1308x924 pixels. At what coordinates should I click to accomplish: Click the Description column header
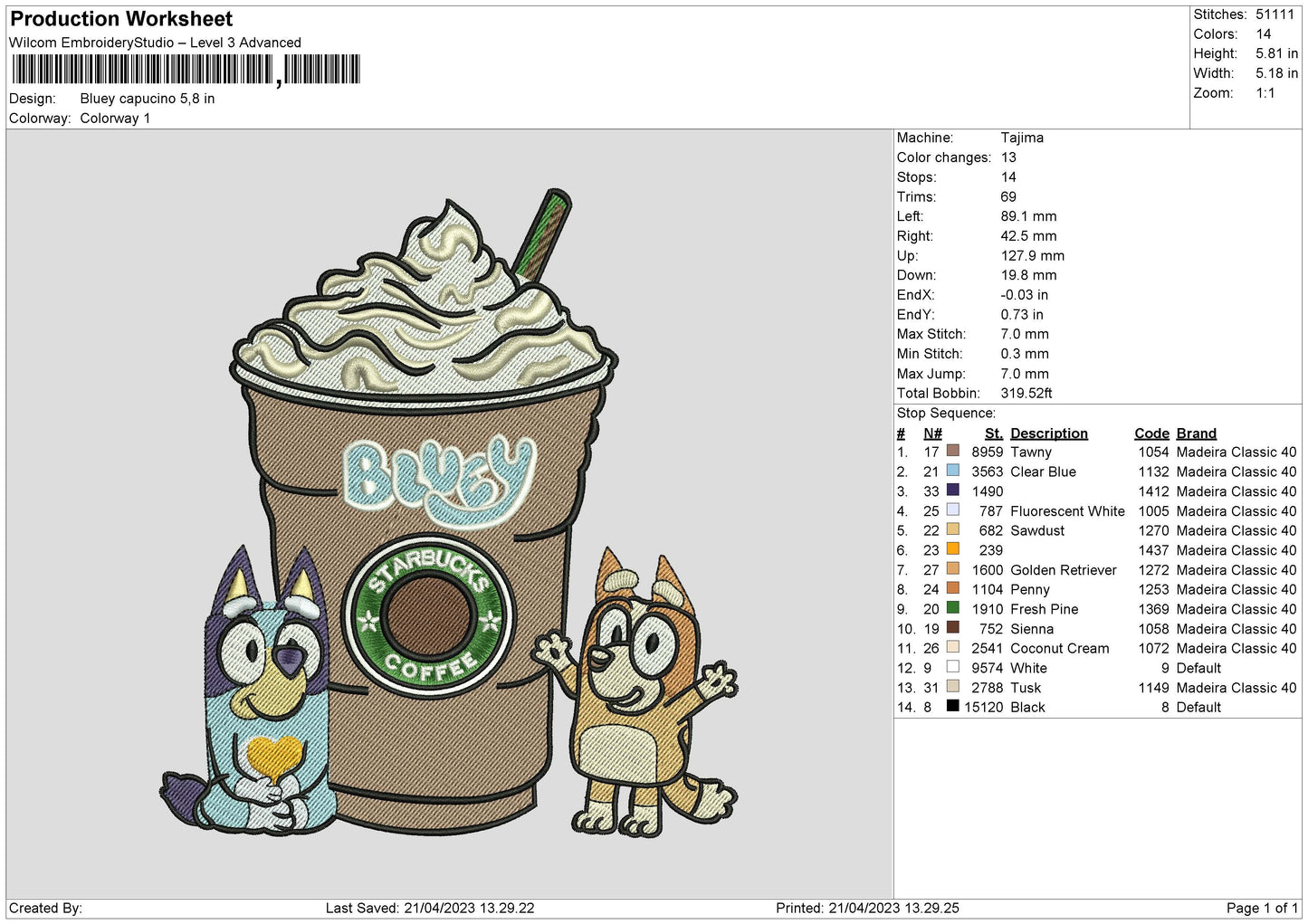(1048, 433)
